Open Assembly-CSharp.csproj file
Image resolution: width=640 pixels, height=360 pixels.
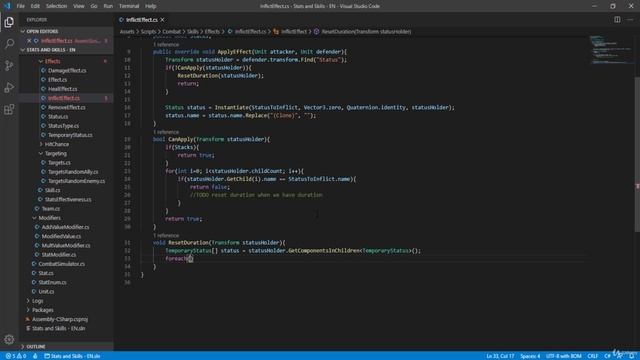60,319
